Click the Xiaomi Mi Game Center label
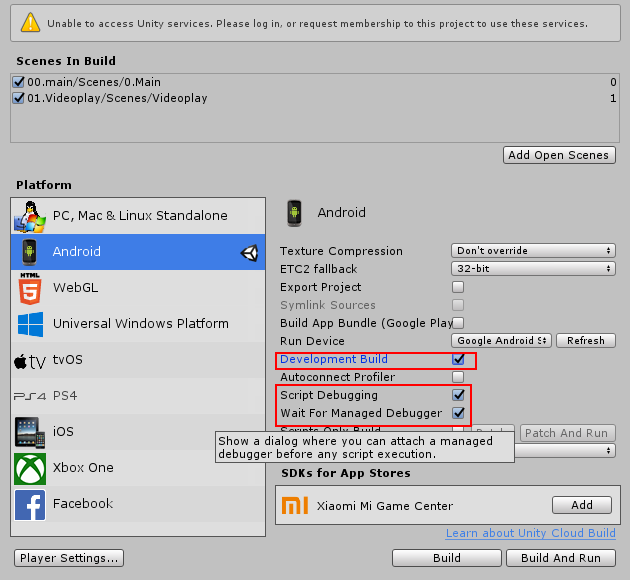Viewport: 630px width, 580px height. coord(385,506)
